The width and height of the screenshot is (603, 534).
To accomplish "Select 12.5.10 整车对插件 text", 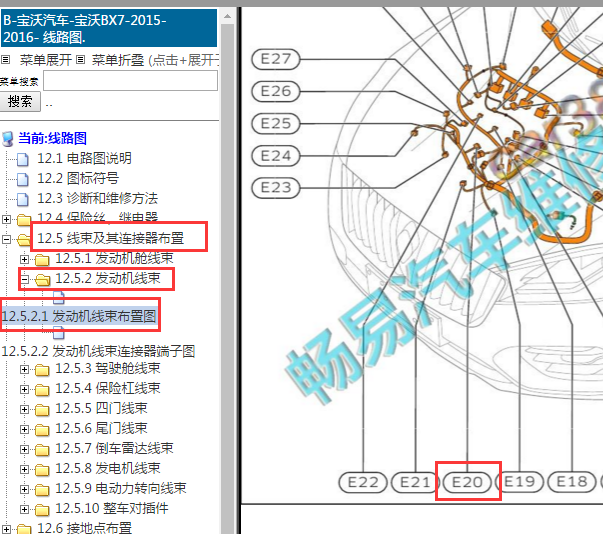I will tap(112, 508).
